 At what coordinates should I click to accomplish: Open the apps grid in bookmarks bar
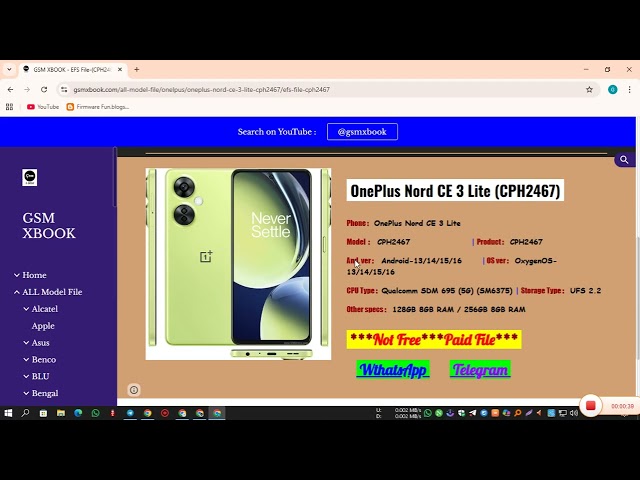pos(9,107)
